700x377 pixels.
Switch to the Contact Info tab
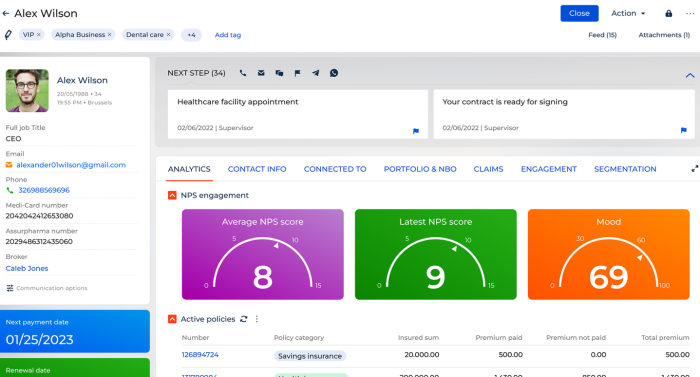257,169
